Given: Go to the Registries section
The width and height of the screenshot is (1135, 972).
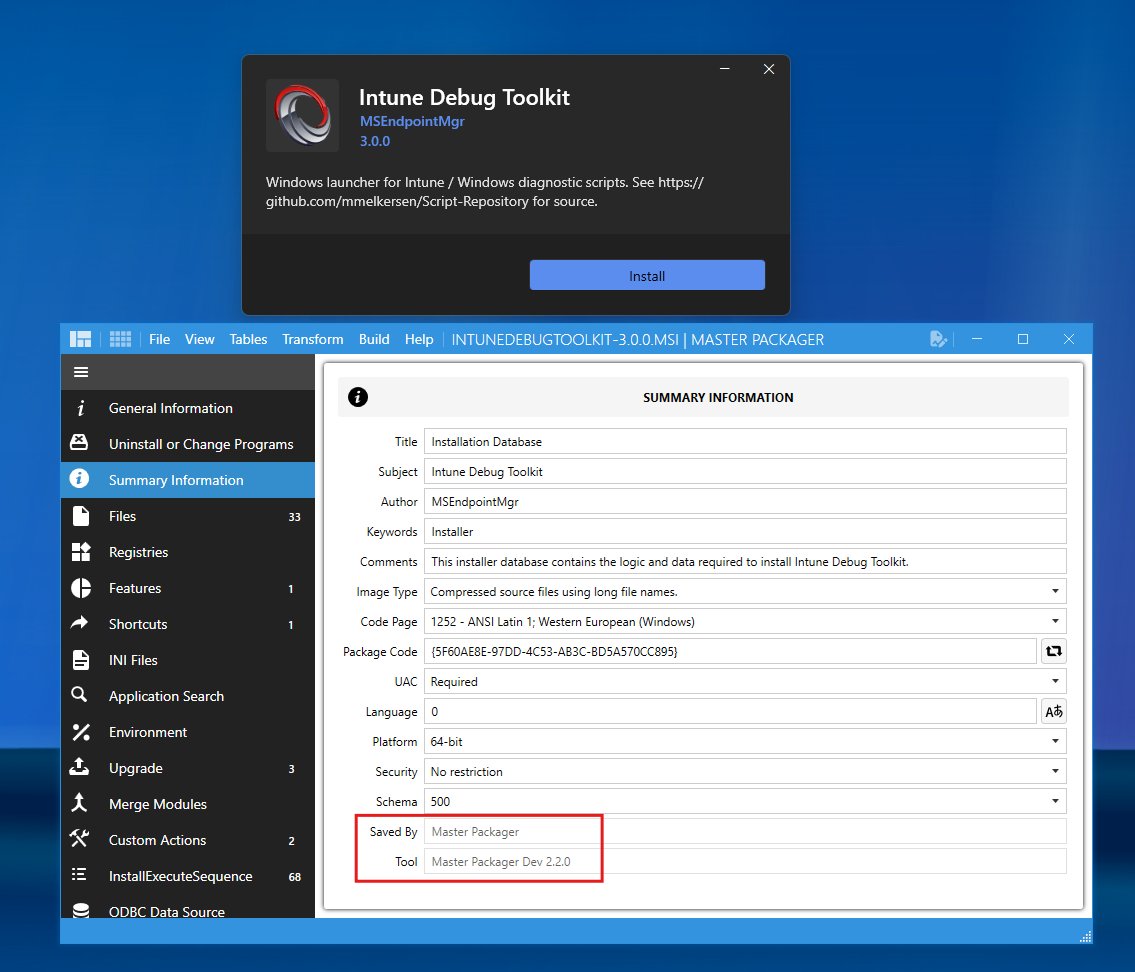Looking at the screenshot, I should (187, 552).
